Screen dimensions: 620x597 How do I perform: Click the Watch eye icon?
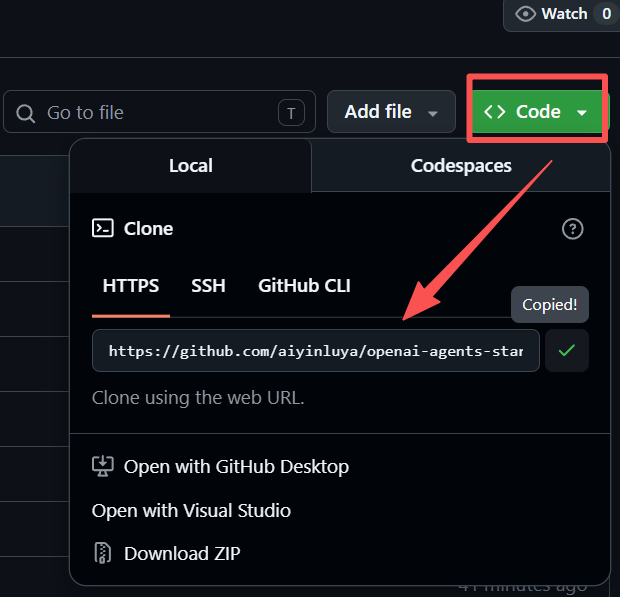(525, 14)
